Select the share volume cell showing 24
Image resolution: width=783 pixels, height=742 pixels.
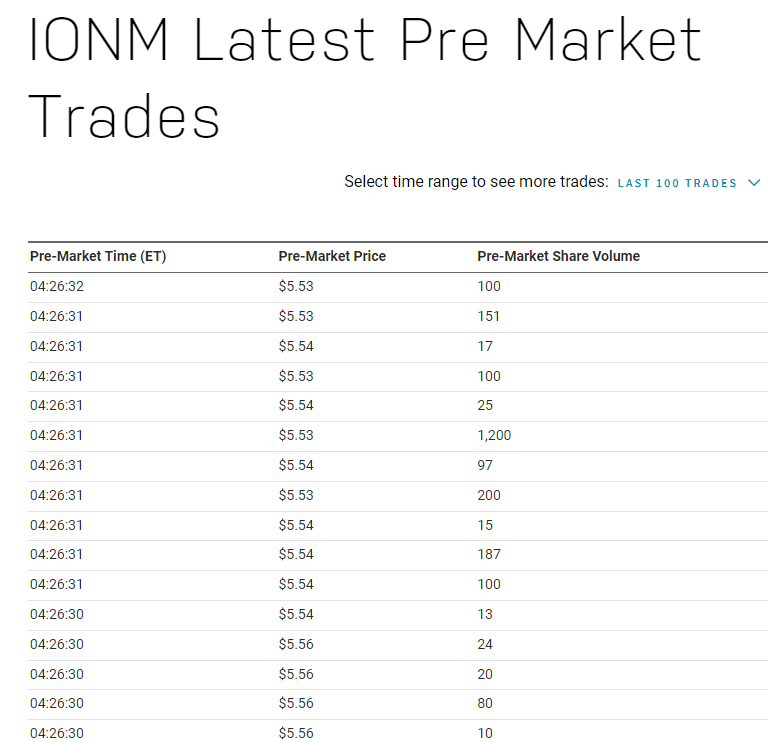tap(485, 645)
